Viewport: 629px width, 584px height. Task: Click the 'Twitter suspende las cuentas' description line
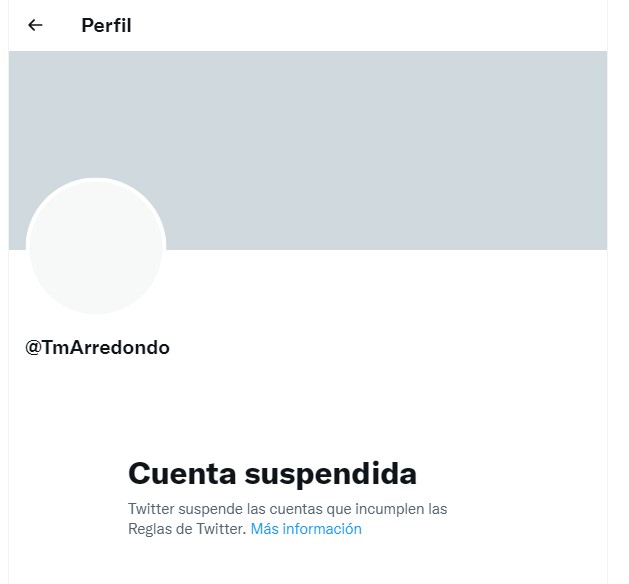pyautogui.click(x=288, y=509)
